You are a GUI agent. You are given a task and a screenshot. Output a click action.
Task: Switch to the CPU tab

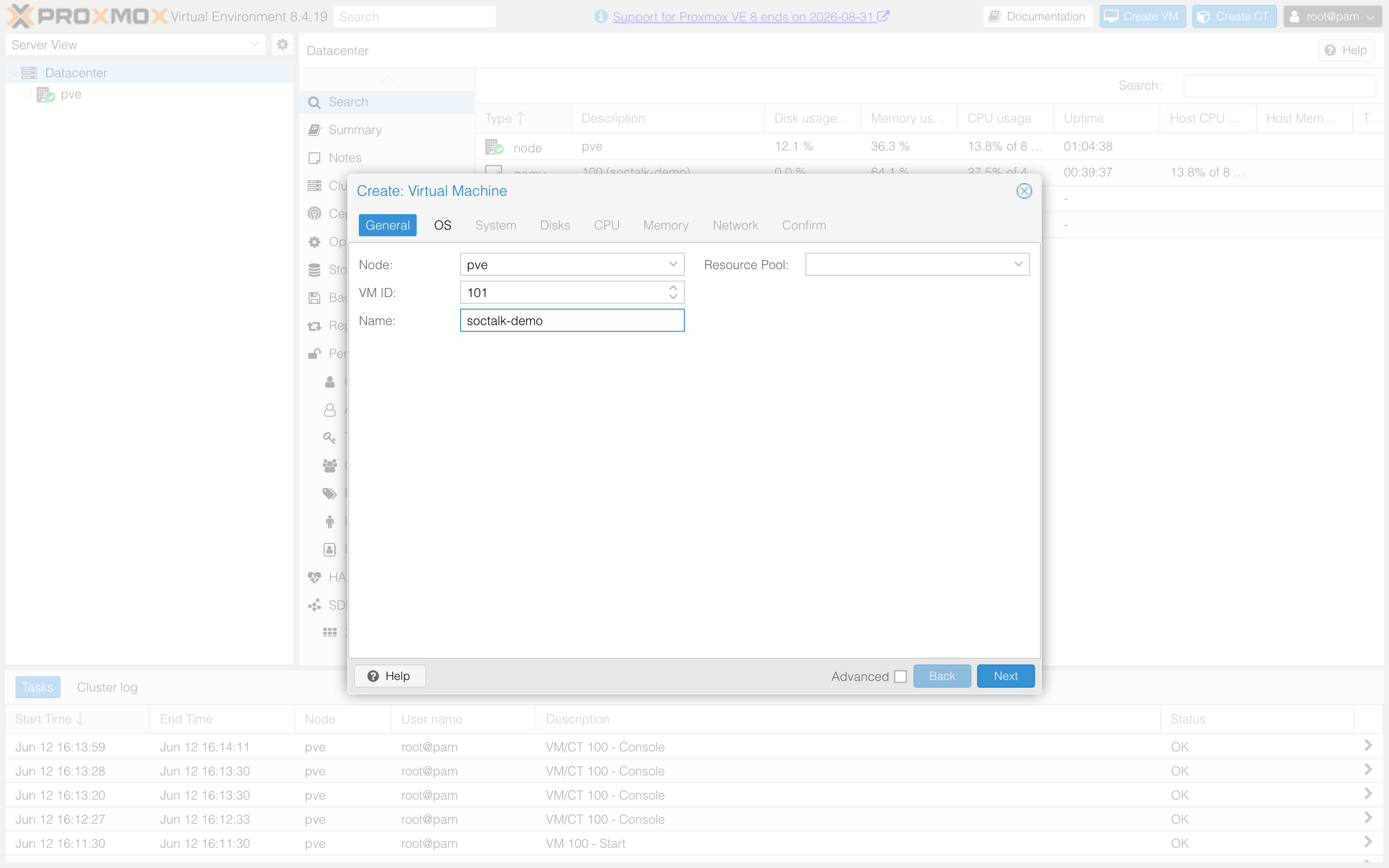[x=606, y=226]
